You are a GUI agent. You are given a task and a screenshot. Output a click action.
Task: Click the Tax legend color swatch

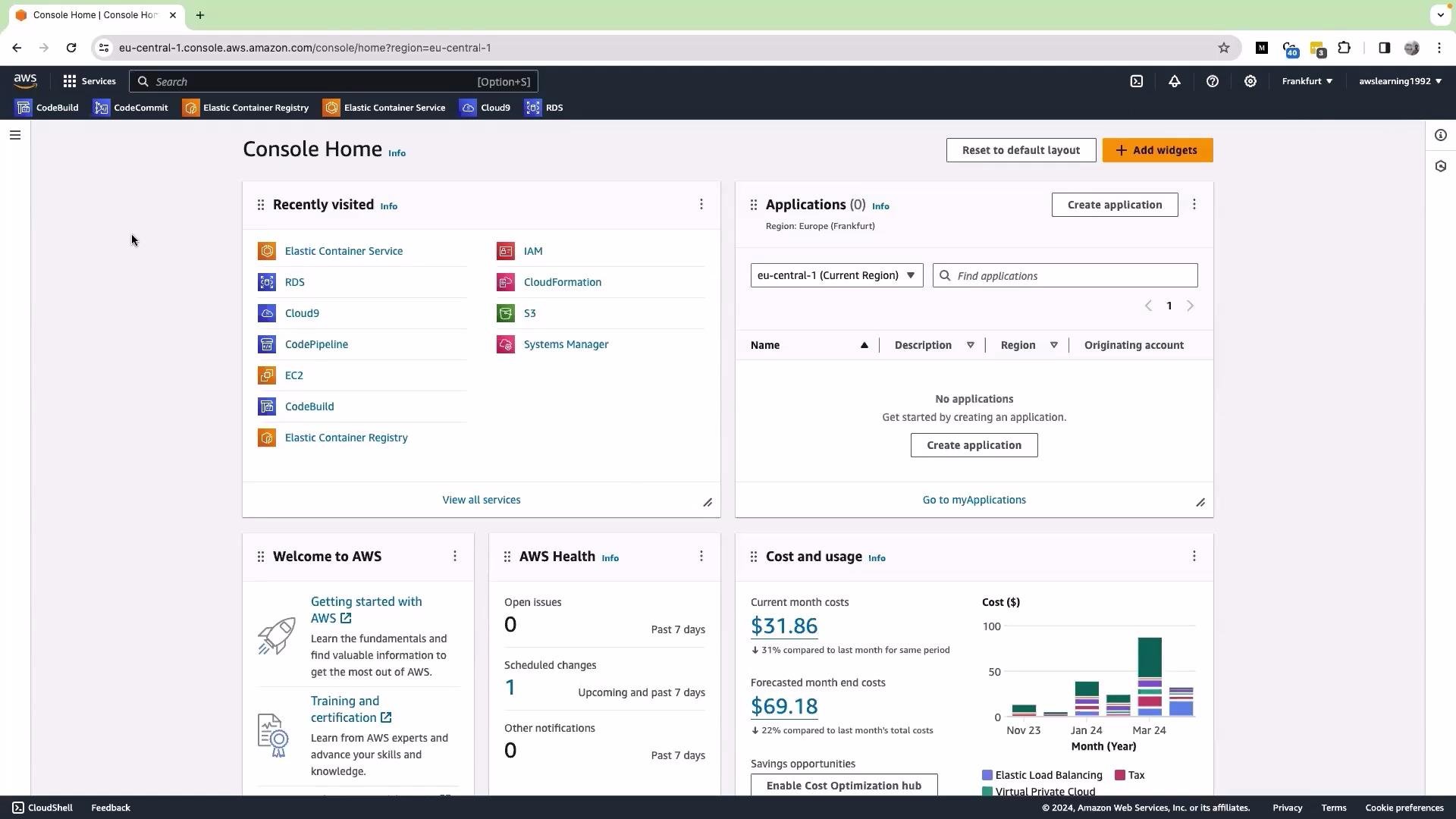[x=1119, y=775]
